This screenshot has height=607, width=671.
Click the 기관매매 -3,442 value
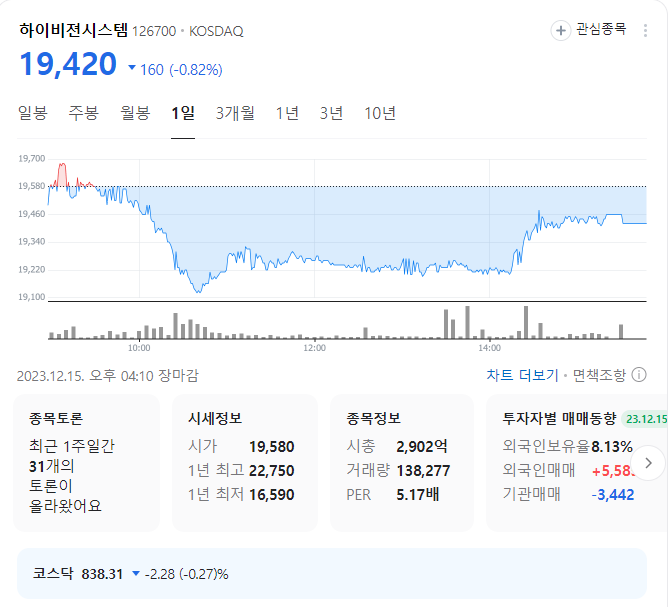pyautogui.click(x=613, y=494)
